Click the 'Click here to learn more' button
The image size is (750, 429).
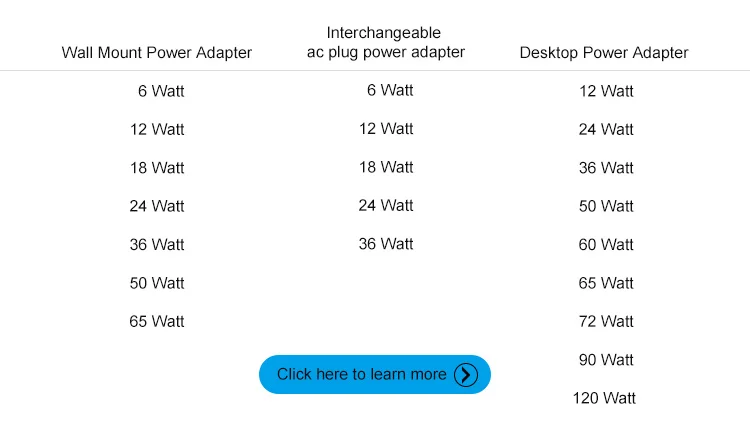[x=375, y=374]
